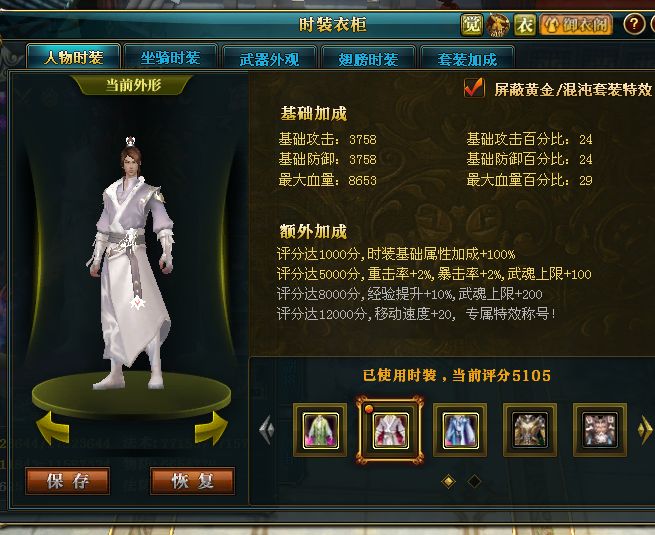The width and height of the screenshot is (655, 535).
Task: Show previous costumes with left chevron arrow
Action: pos(267,430)
